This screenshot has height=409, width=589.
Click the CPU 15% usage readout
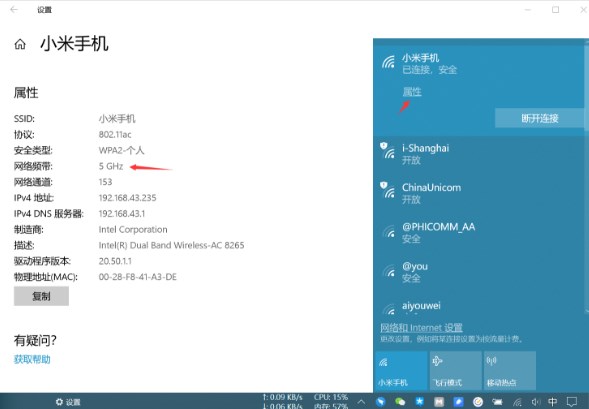point(331,397)
